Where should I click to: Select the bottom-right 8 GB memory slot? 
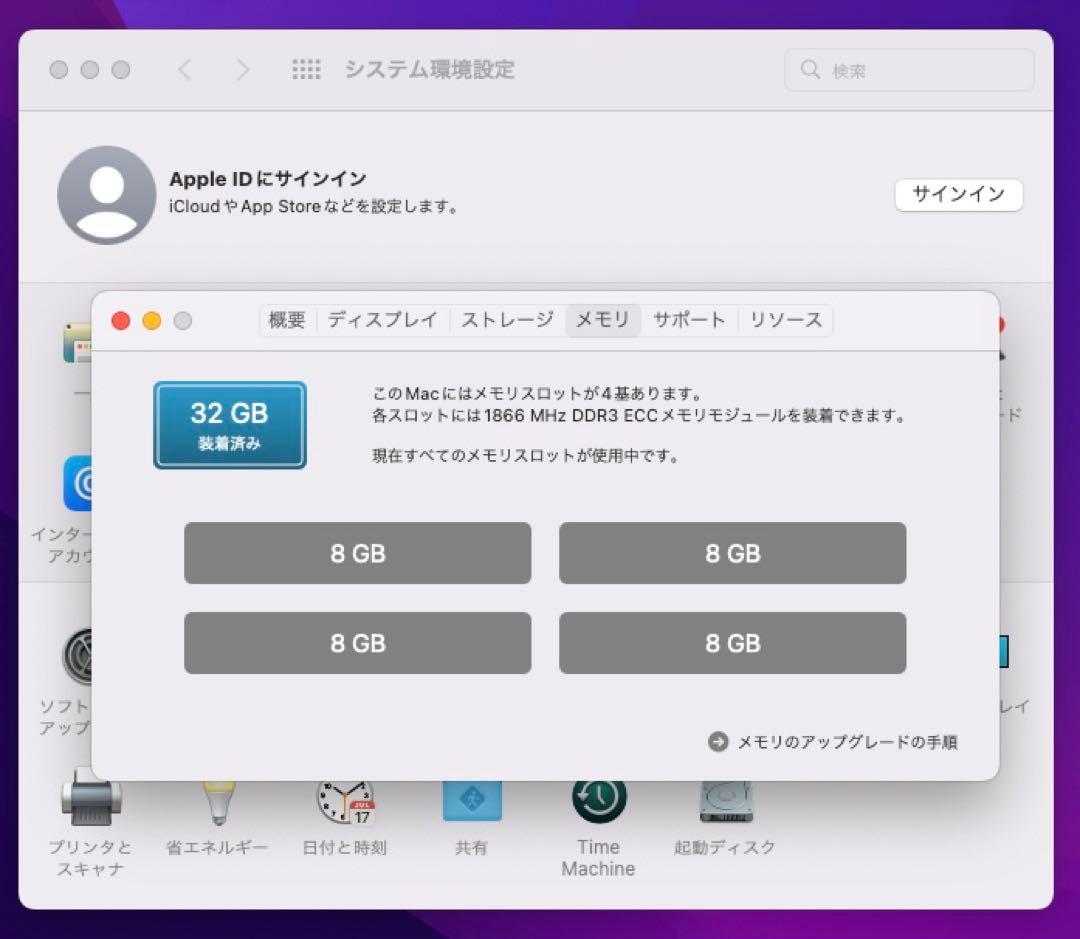pos(733,643)
